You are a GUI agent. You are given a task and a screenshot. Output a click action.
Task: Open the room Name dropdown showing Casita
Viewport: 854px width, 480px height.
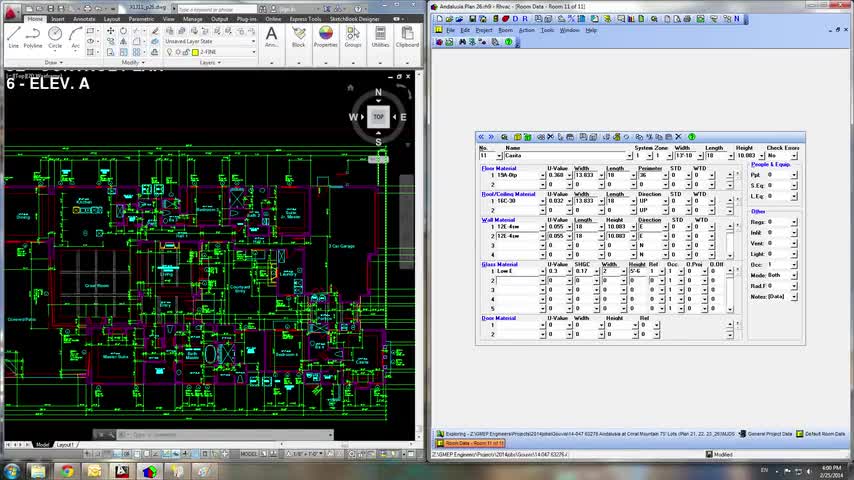coord(630,156)
